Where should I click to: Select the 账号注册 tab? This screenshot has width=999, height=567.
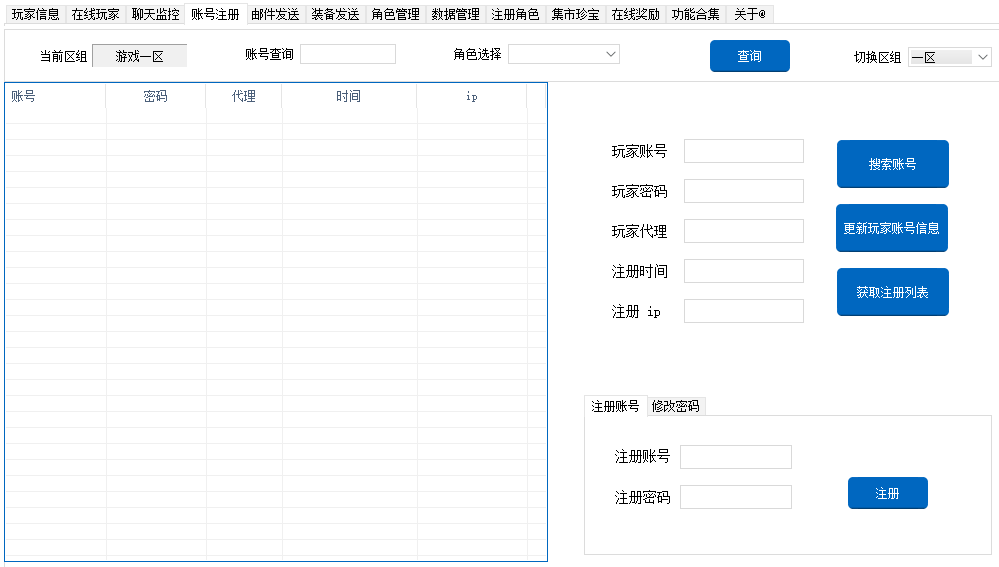215,13
